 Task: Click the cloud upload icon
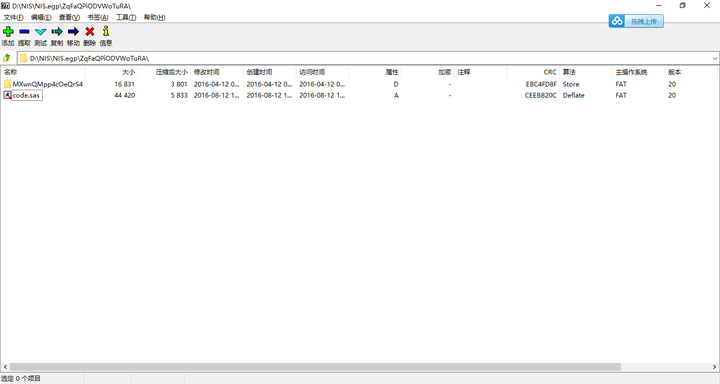pyautogui.click(x=617, y=21)
